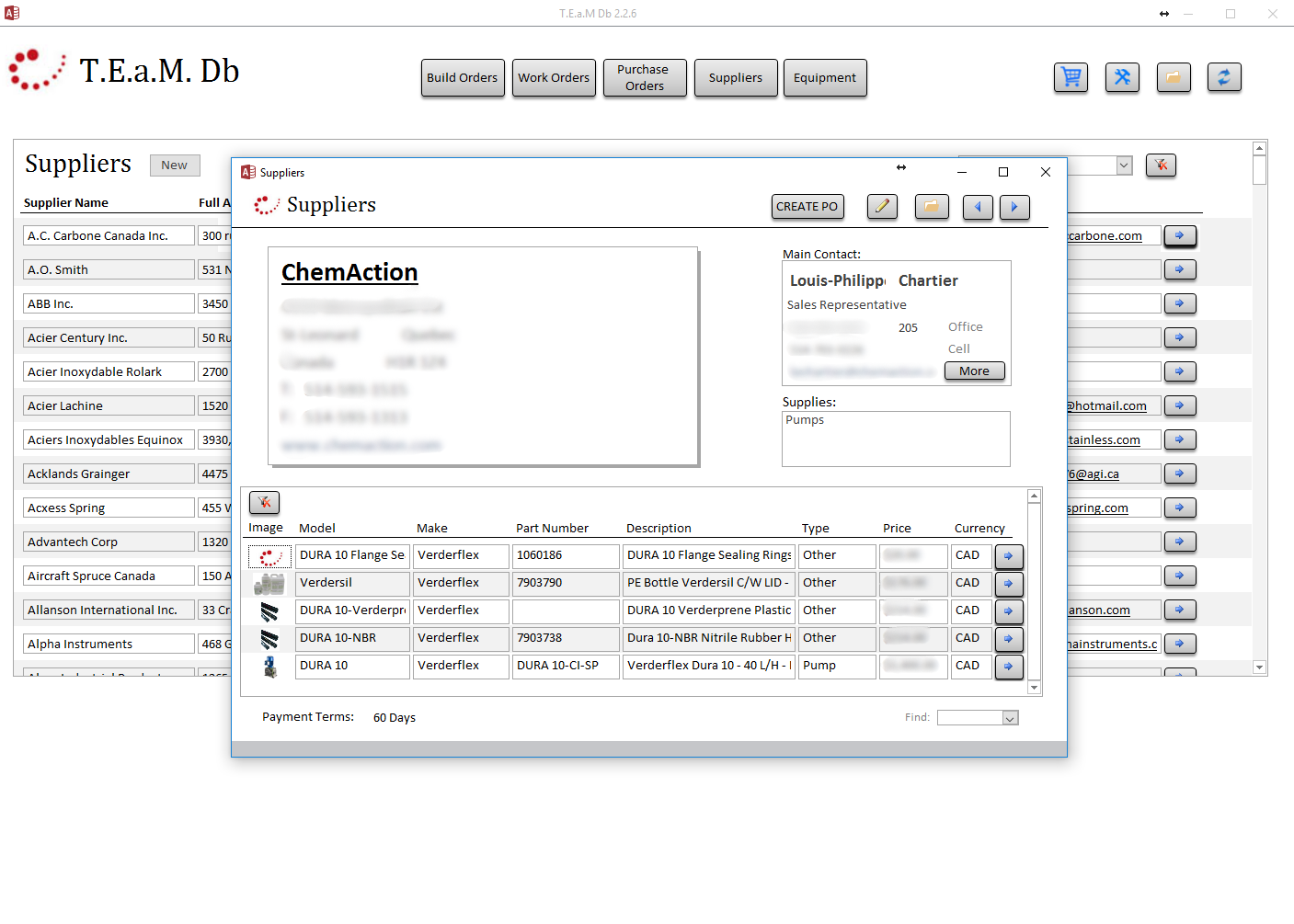
Task: Open the Purchase Orders section
Action: (x=644, y=78)
